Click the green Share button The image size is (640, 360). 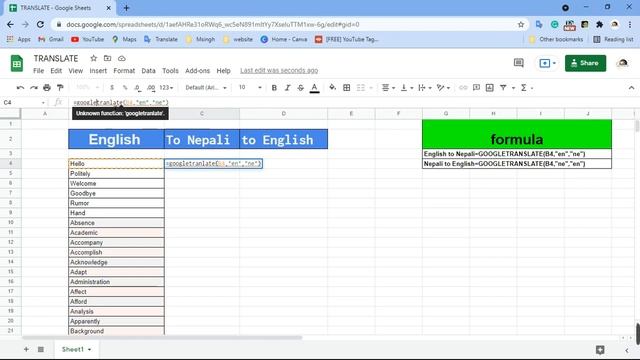[x=585, y=63]
